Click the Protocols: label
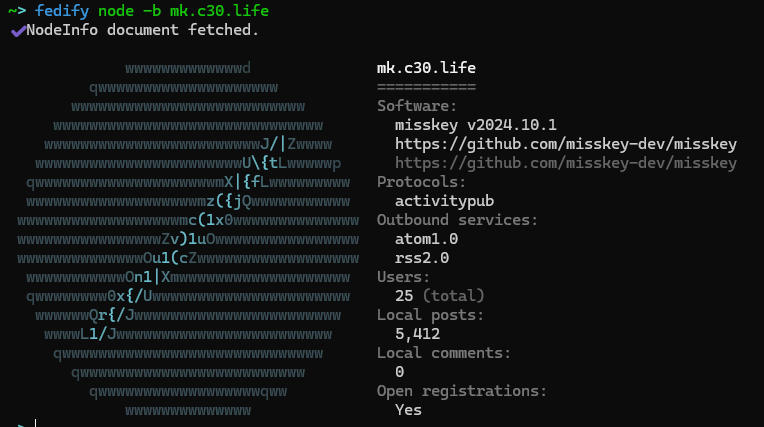The image size is (764, 427). coord(421,182)
